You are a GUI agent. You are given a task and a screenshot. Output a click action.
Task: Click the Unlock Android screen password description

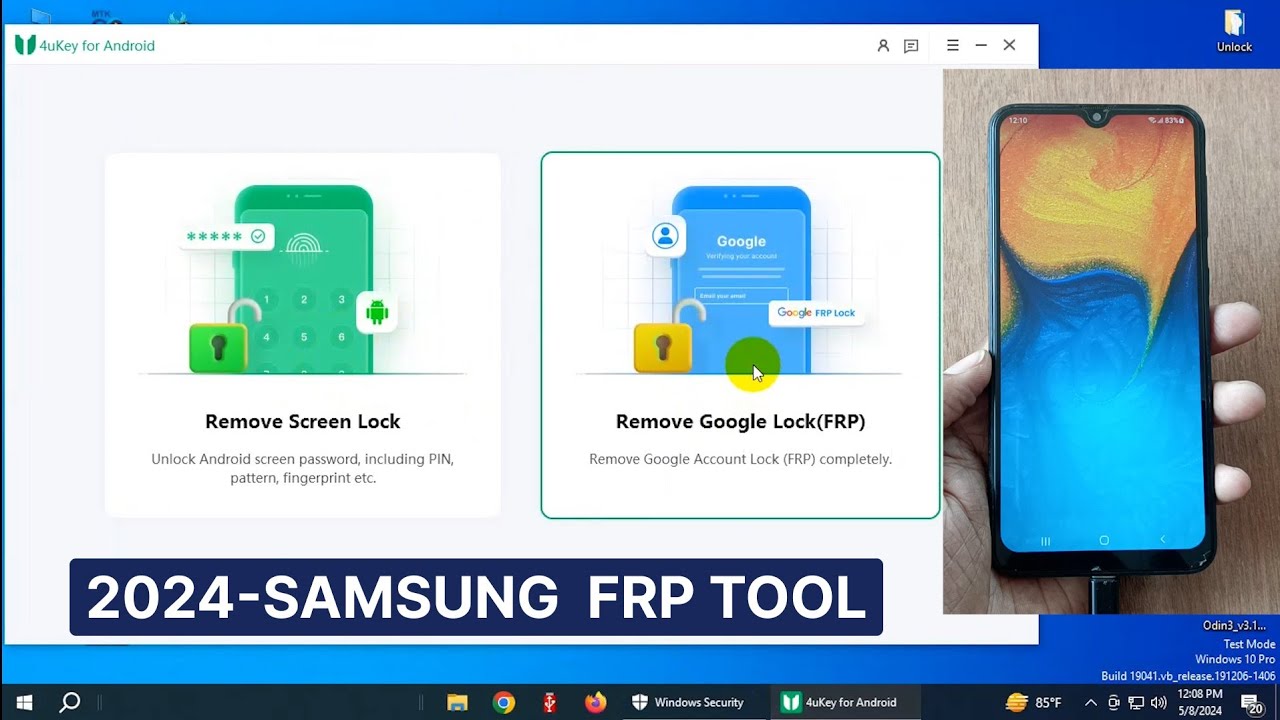click(x=302, y=468)
